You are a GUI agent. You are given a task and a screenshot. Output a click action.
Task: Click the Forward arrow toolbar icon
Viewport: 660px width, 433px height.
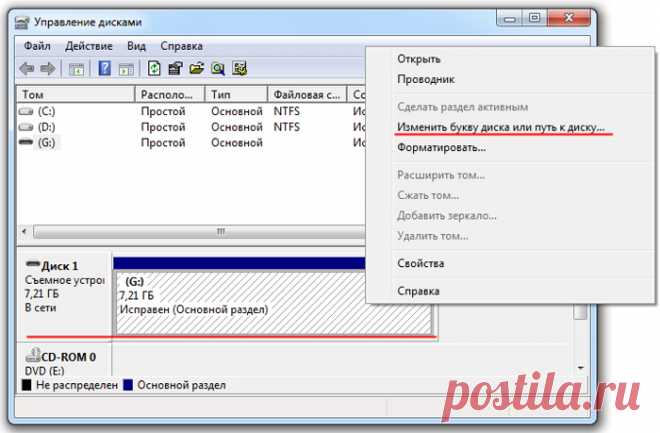point(48,68)
